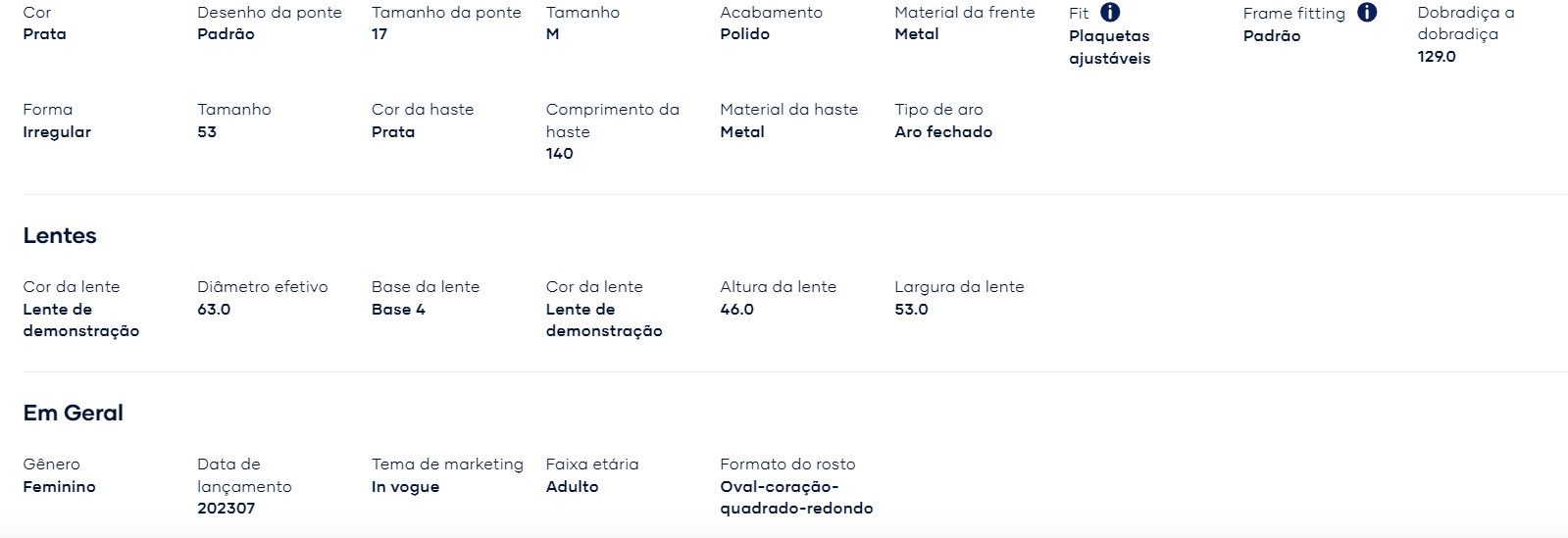Open the Frame fitting info icon
This screenshot has height=538, width=1568.
tap(1367, 13)
